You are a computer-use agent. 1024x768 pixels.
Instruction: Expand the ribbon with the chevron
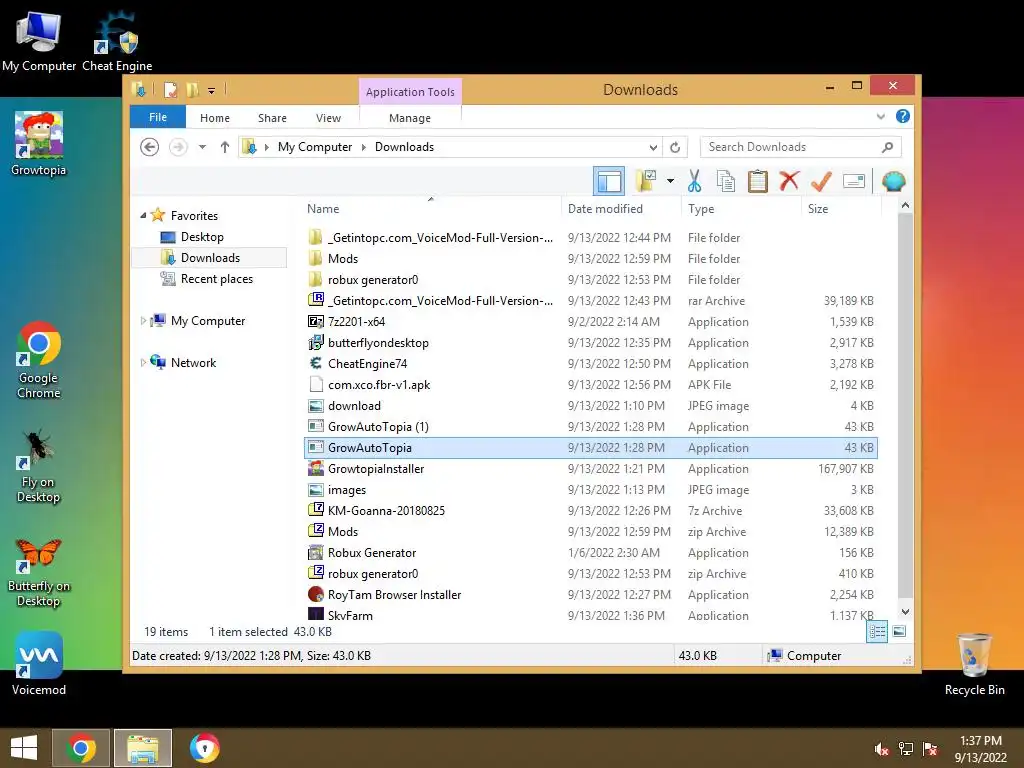click(x=880, y=116)
